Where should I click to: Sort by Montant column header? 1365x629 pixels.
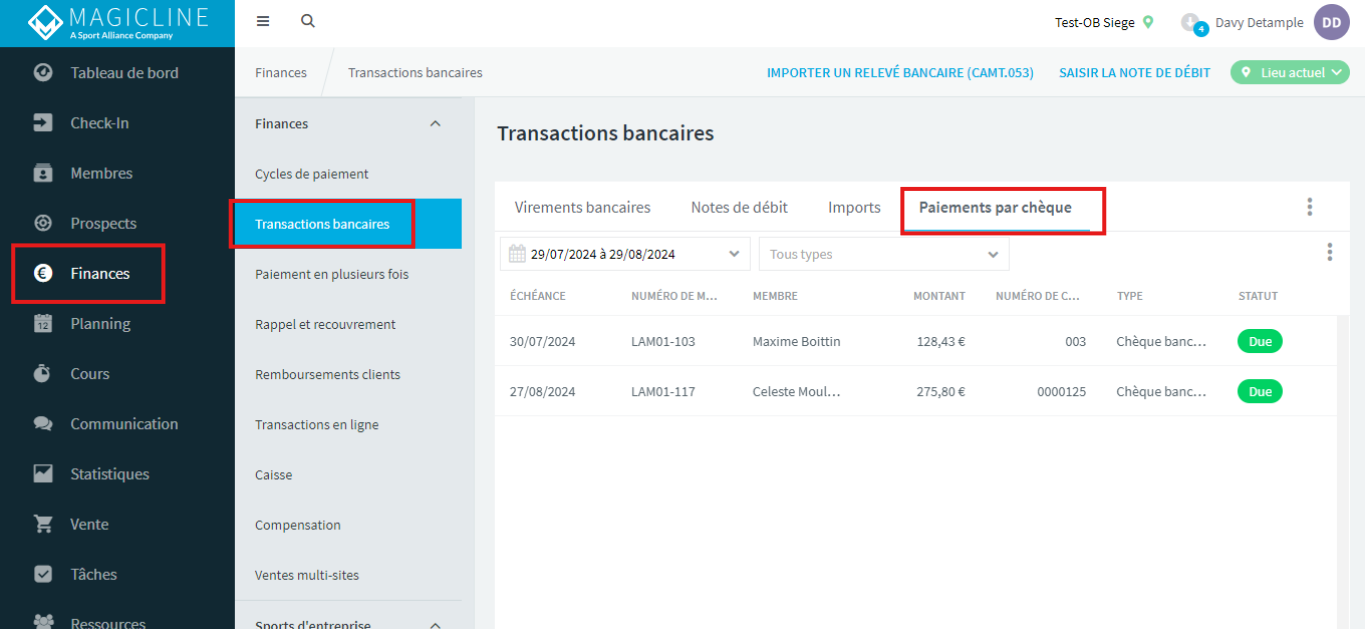[x=939, y=296]
